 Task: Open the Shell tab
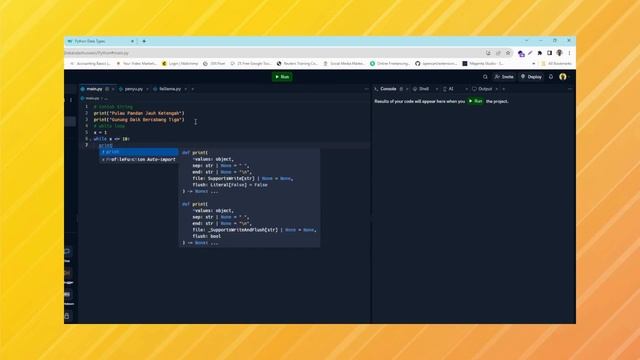coord(424,89)
